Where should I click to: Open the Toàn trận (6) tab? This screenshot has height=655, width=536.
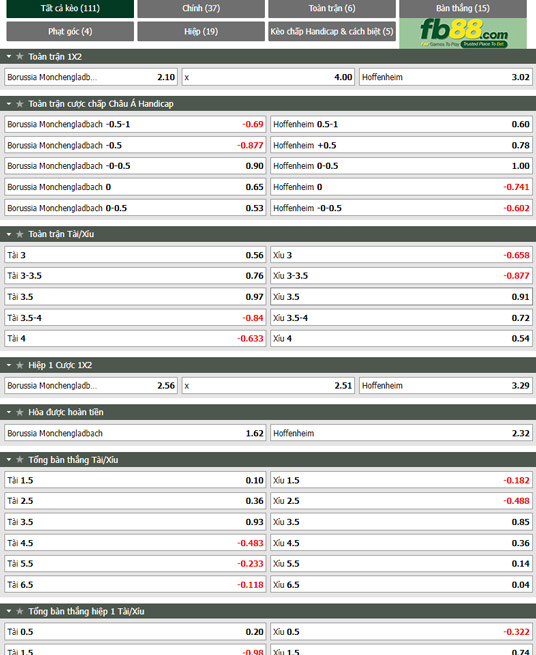(x=332, y=8)
